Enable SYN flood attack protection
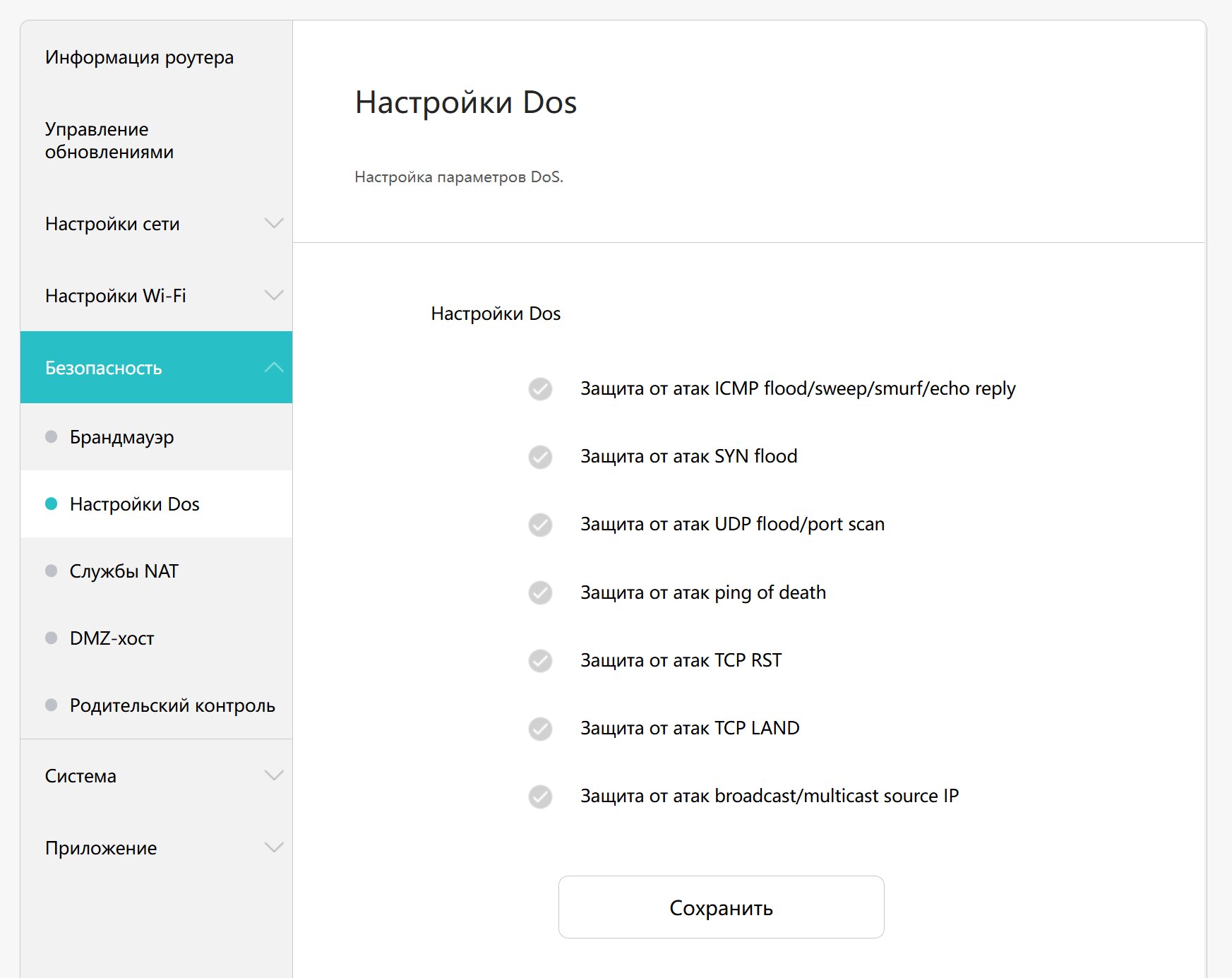1232x978 pixels. tap(540, 457)
